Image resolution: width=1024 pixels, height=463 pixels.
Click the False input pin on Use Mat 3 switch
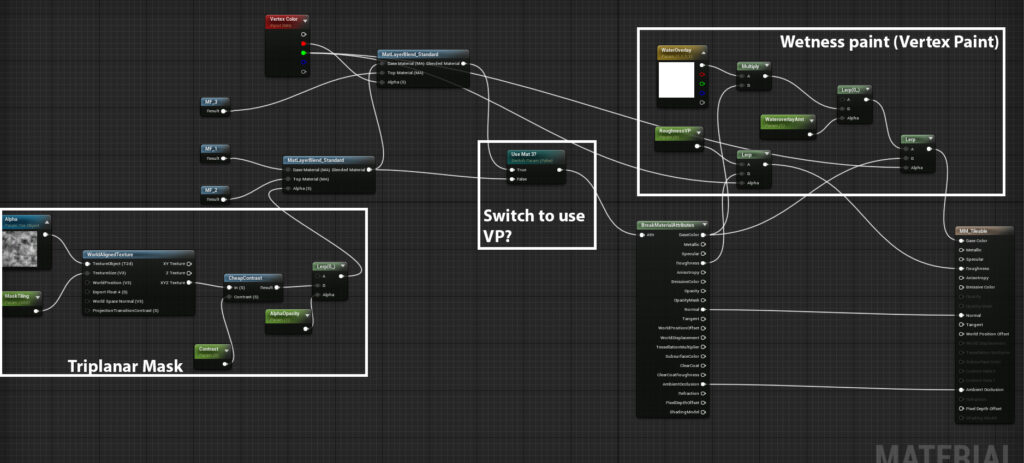pyautogui.click(x=511, y=180)
